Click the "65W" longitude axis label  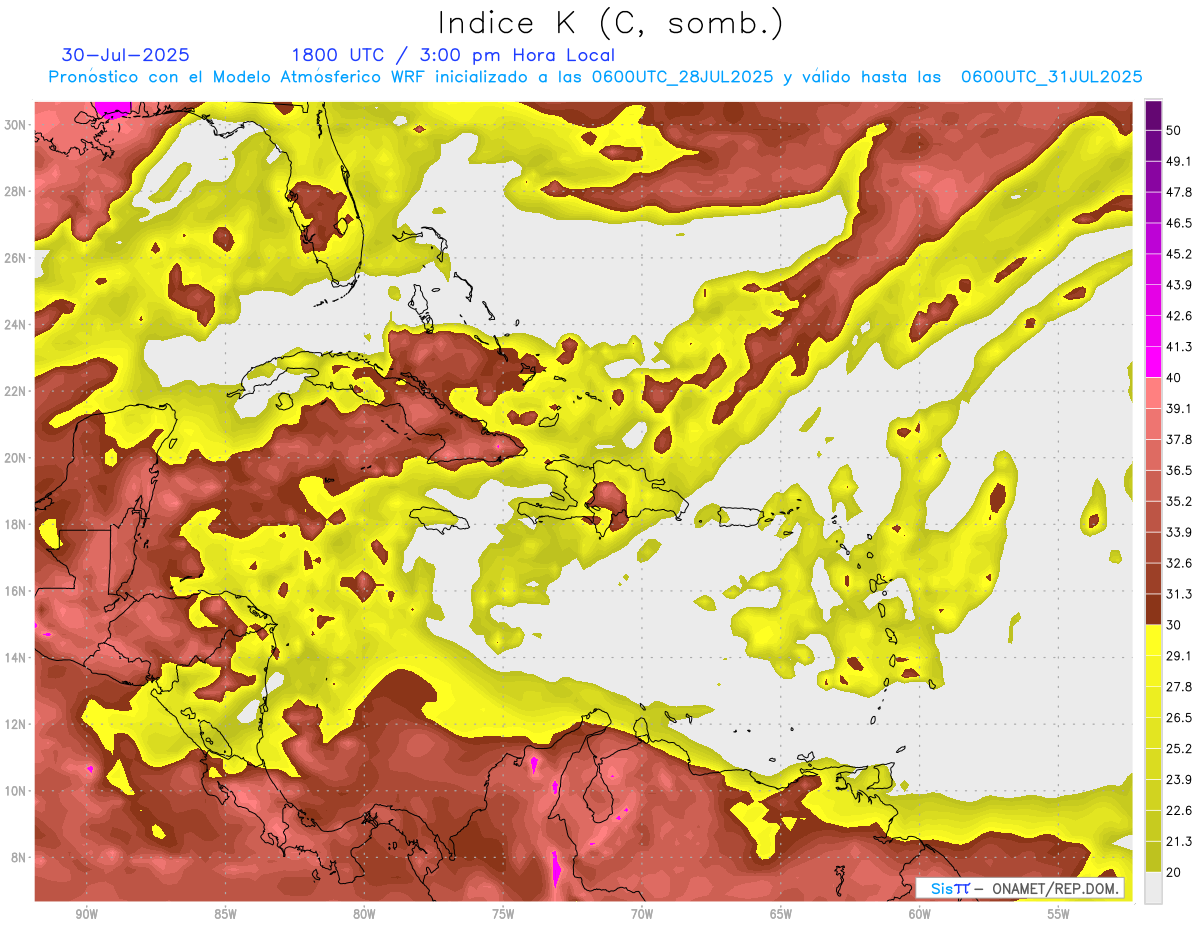[781, 914]
